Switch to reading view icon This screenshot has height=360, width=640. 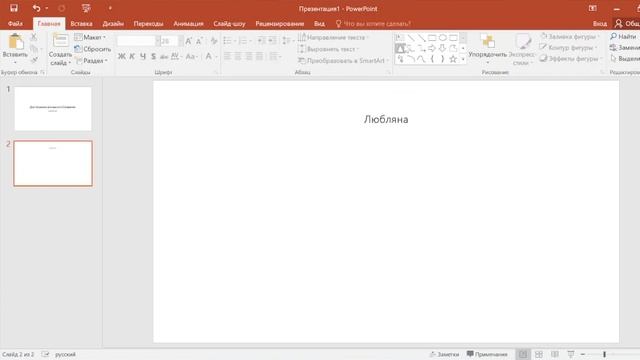[555, 354]
